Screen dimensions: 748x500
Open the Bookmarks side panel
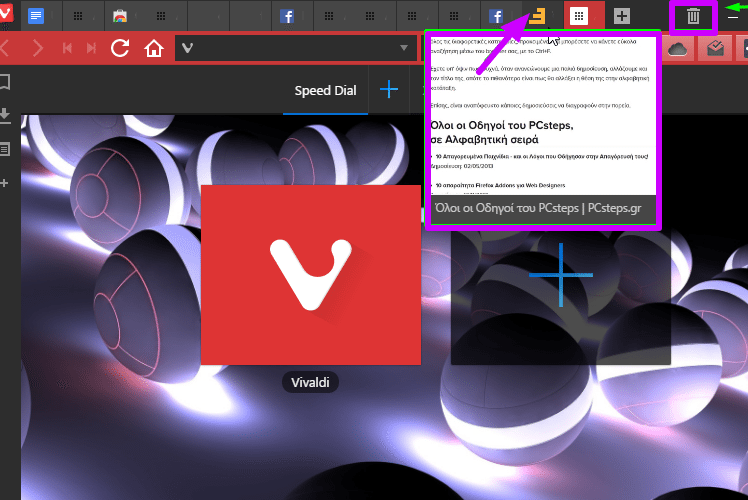(5, 82)
